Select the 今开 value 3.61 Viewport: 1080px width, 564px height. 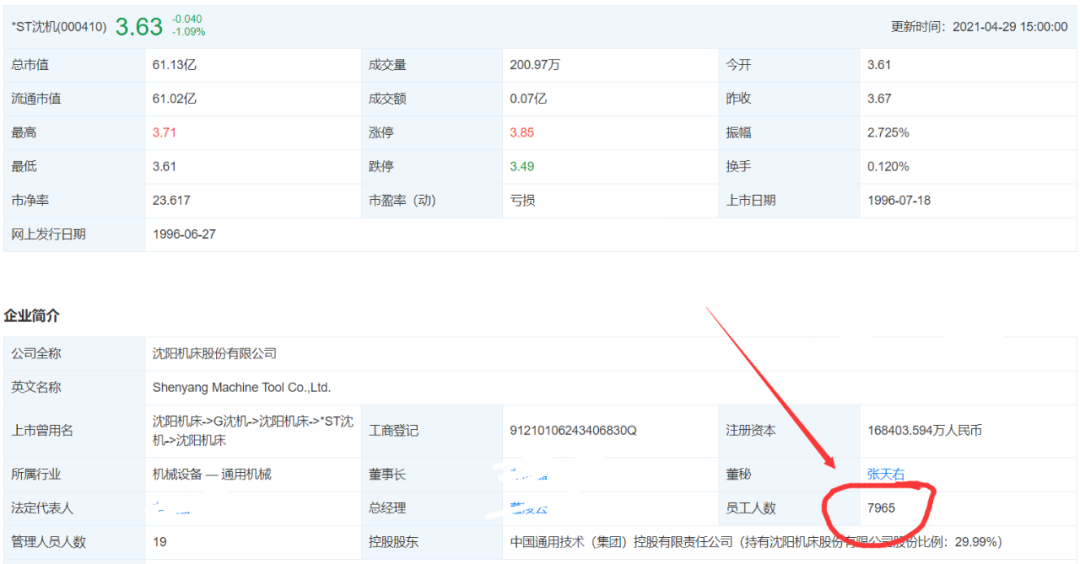pyautogui.click(x=879, y=65)
